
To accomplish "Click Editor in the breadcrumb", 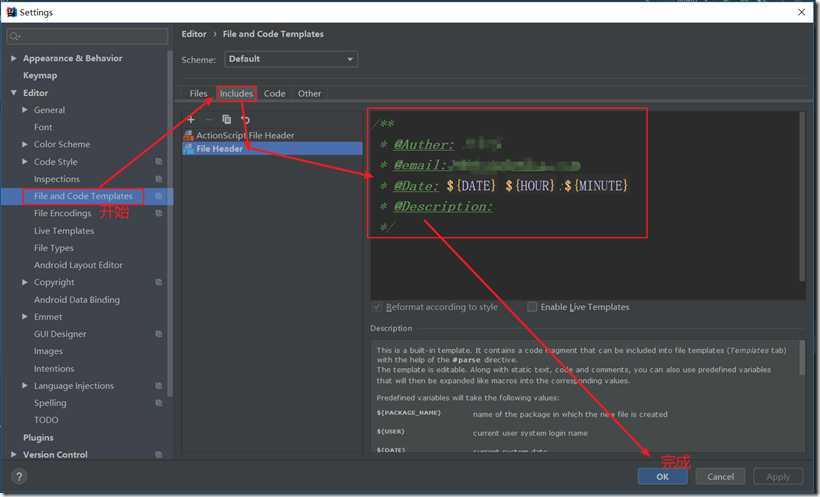I will pos(194,34).
